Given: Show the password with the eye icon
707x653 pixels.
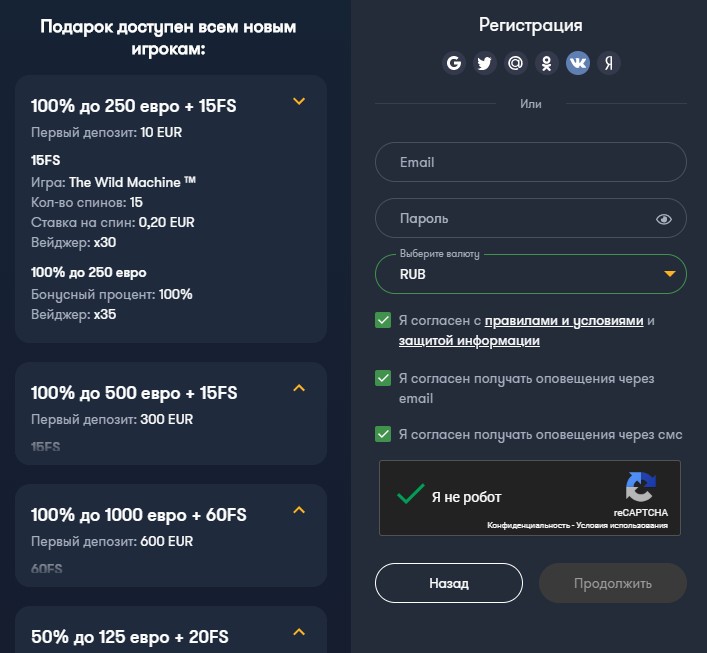Looking at the screenshot, I should pyautogui.click(x=664, y=219).
